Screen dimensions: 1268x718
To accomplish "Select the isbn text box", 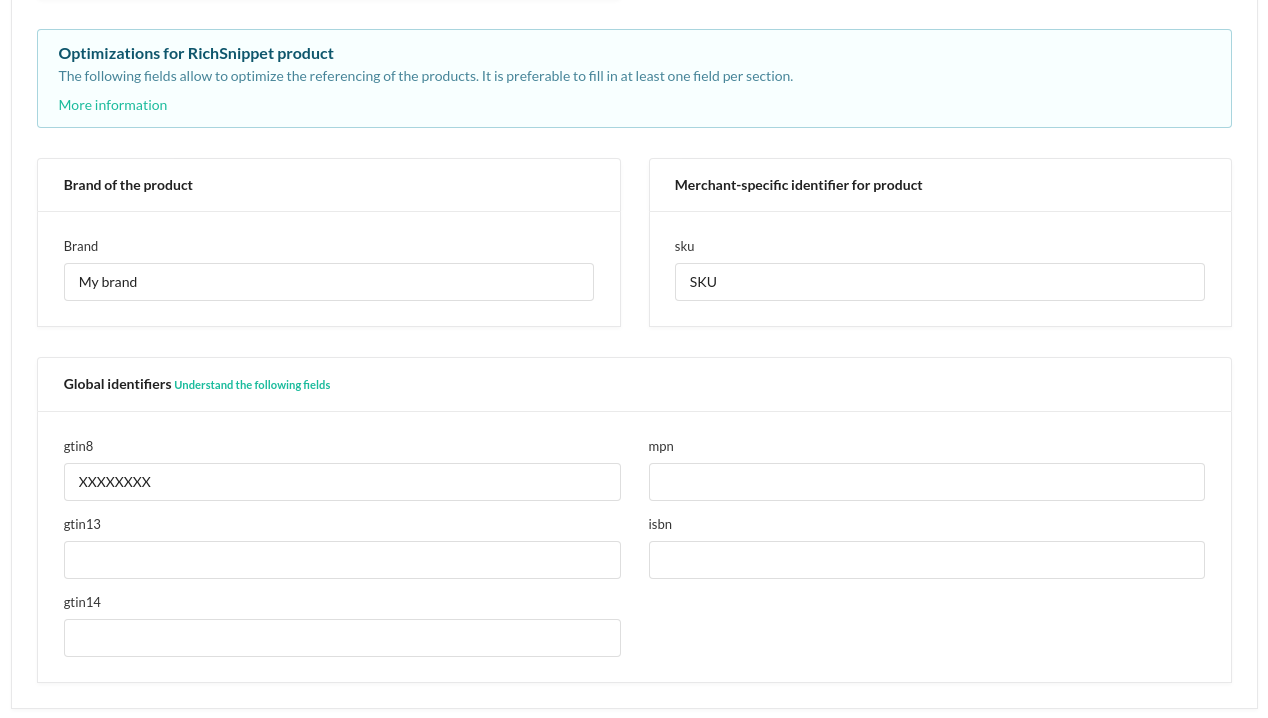I will pyautogui.click(x=925, y=560).
